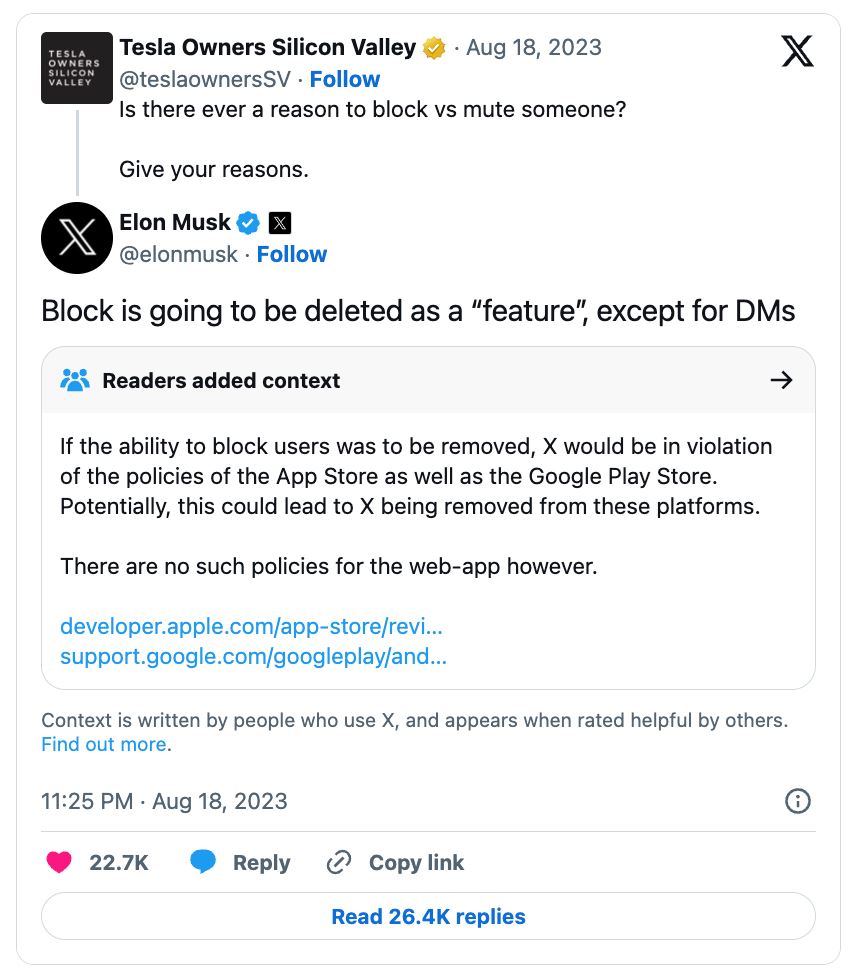Follow @elonmusk
Screen dimensions: 858x978
[x=292, y=254]
